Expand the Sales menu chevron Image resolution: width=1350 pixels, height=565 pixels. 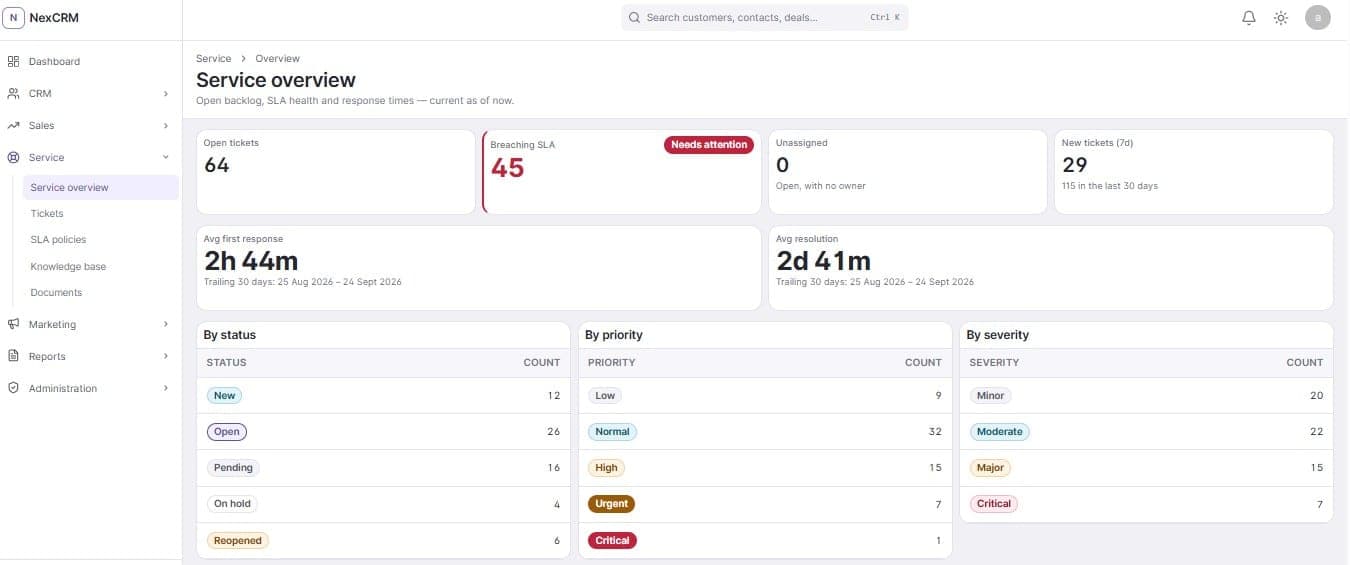coord(166,125)
